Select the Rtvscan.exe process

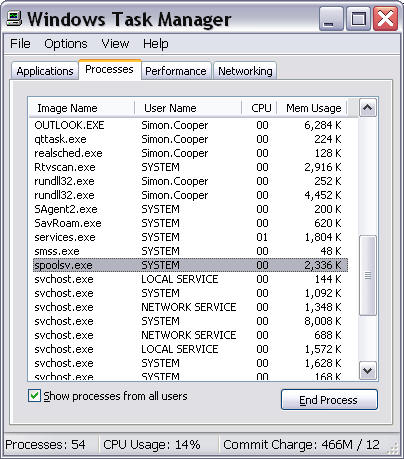[190, 167]
